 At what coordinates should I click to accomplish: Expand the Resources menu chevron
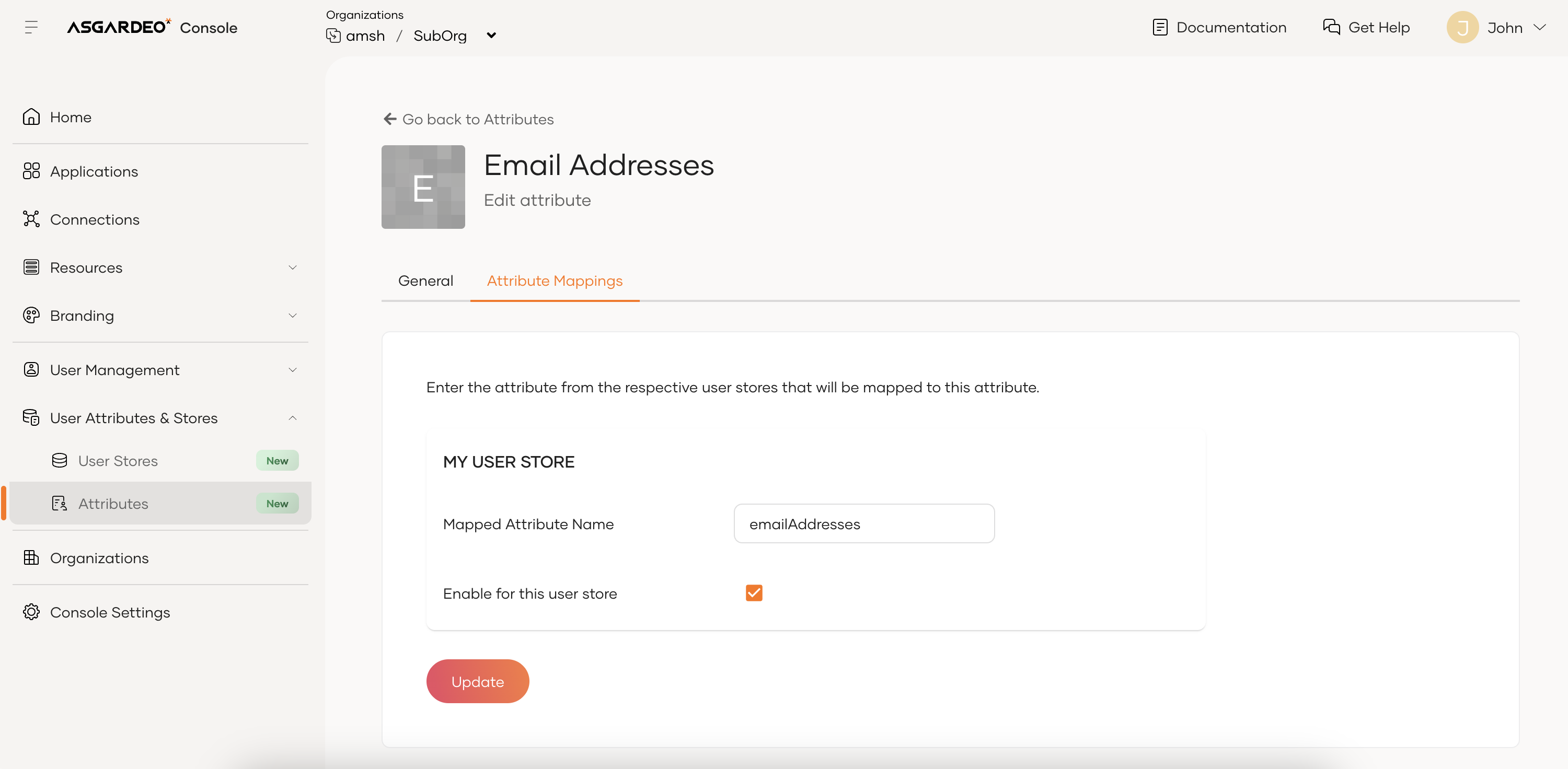[x=292, y=267]
